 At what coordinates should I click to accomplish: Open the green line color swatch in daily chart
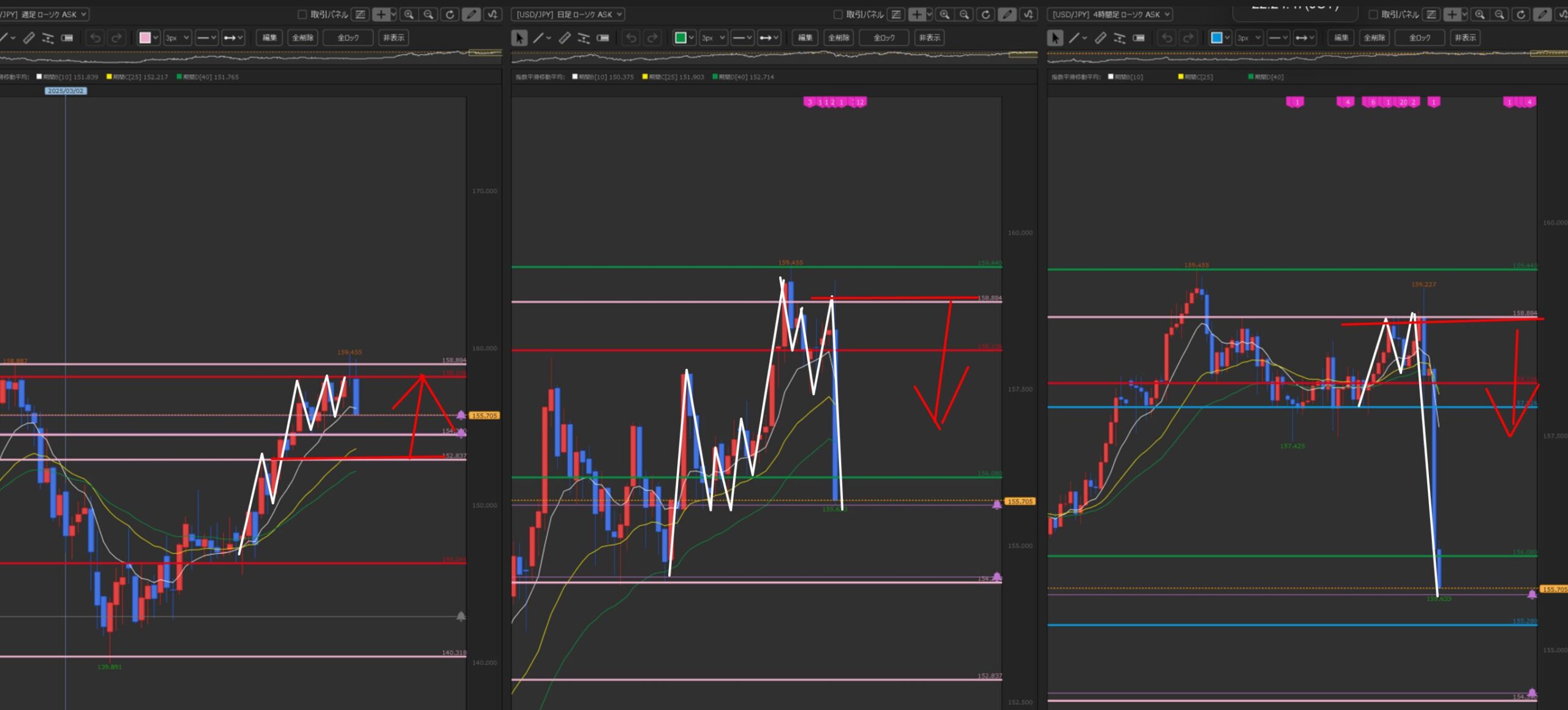[680, 38]
